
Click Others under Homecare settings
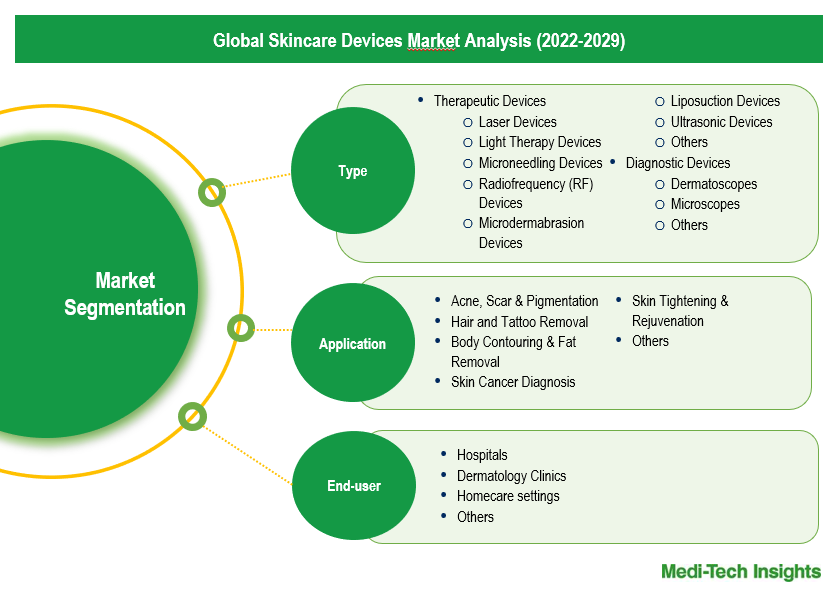click(475, 517)
